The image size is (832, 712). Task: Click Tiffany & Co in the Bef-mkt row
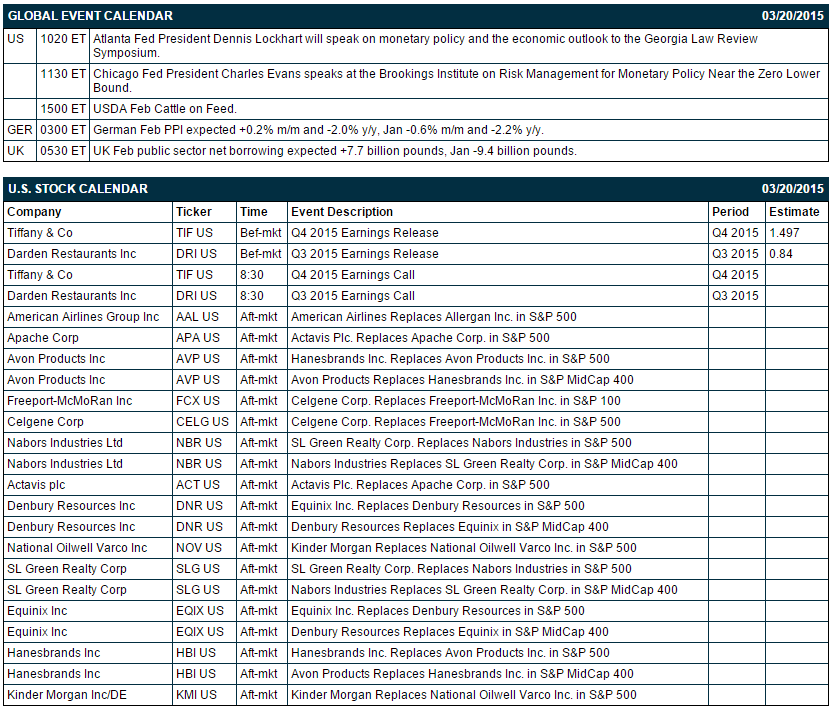point(40,233)
